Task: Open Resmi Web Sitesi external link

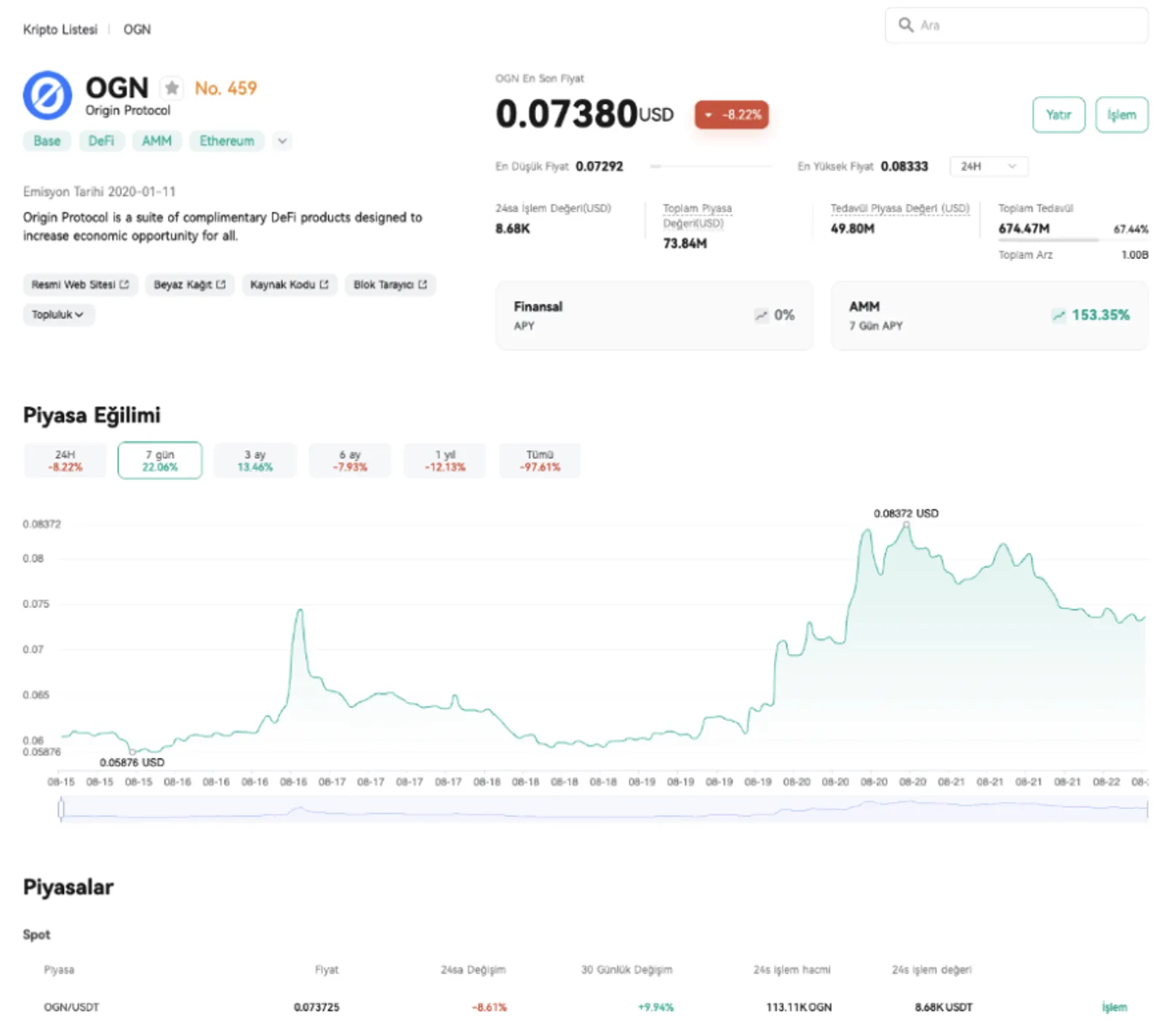Action: point(80,284)
